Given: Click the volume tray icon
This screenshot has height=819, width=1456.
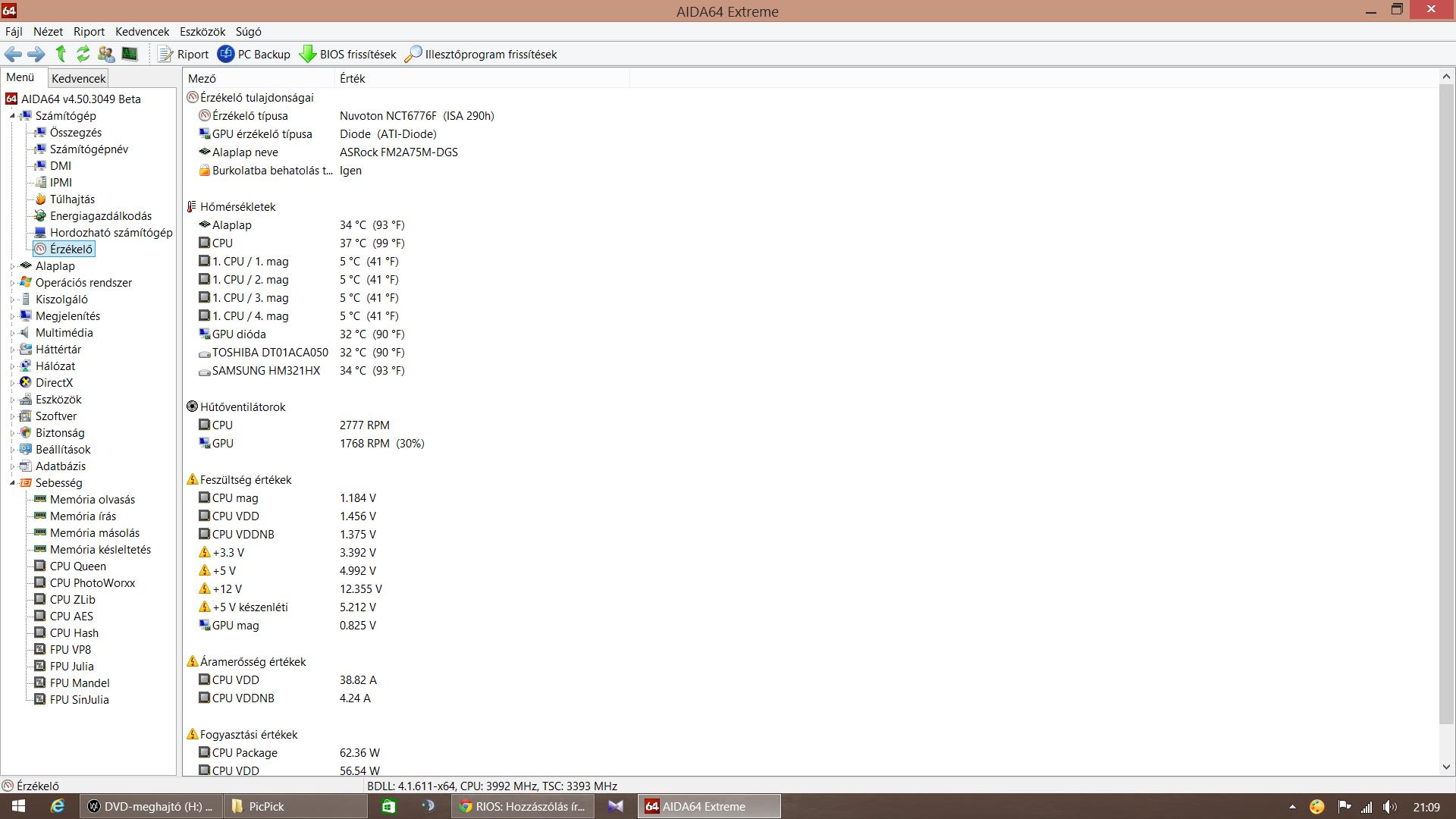Looking at the screenshot, I should coord(1389,807).
